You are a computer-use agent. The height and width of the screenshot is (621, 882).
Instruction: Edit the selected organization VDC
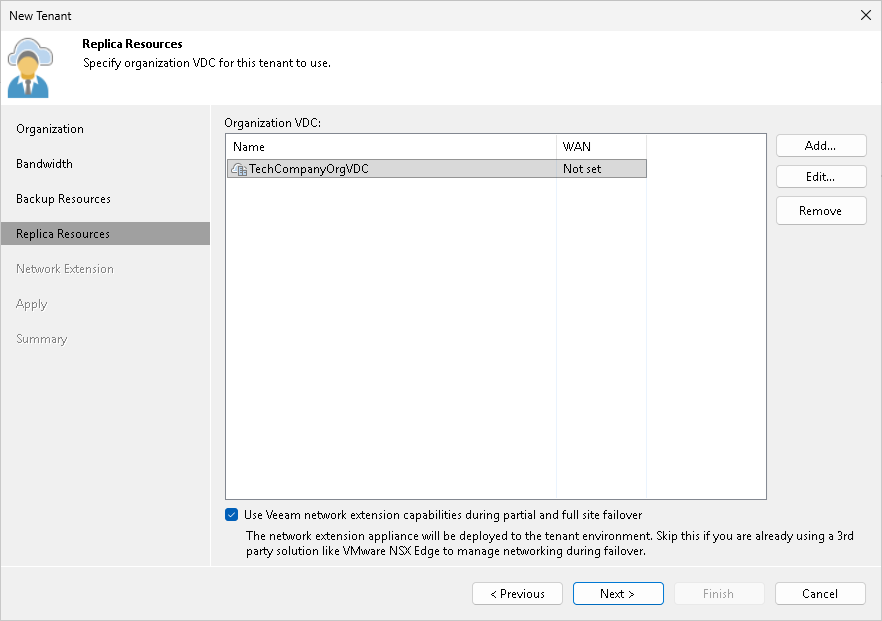click(x=820, y=177)
